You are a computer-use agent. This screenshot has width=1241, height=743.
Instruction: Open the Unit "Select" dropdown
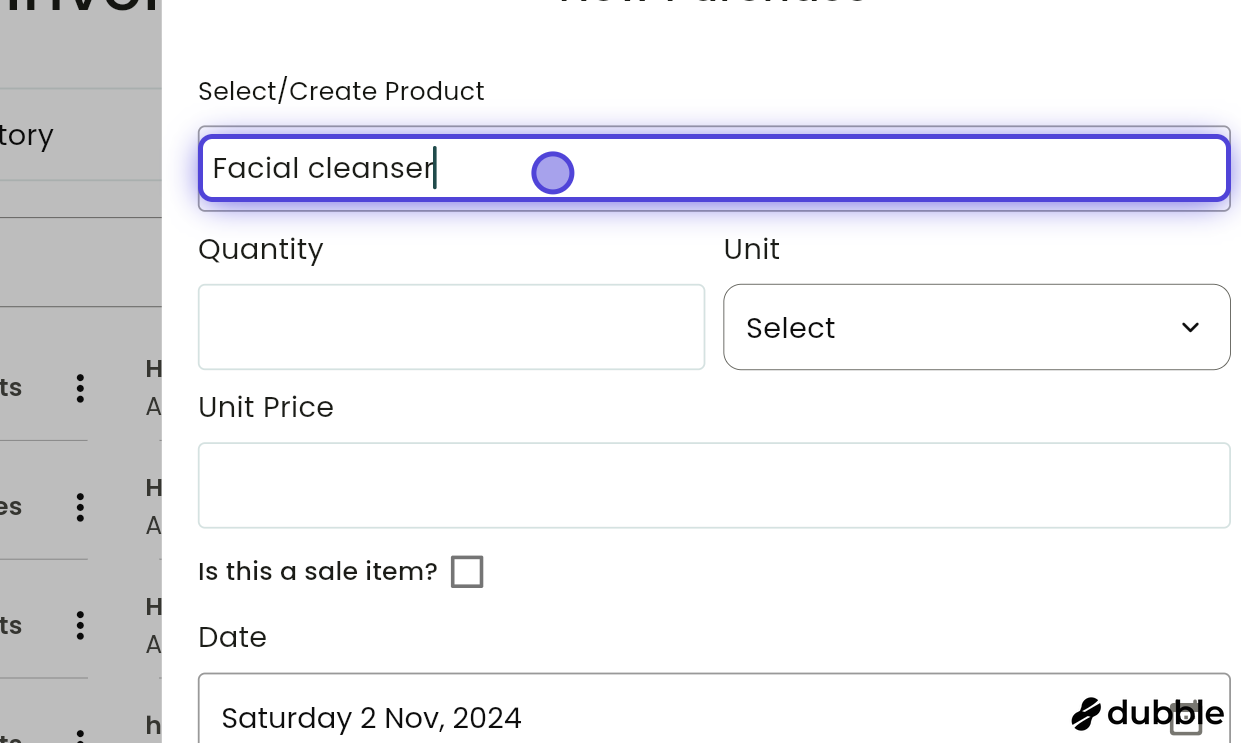tap(977, 327)
